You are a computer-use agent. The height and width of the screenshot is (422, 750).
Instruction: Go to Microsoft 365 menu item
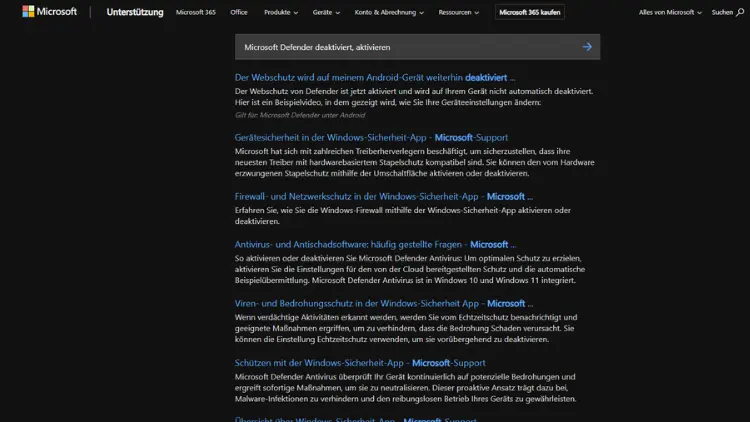click(x=196, y=12)
